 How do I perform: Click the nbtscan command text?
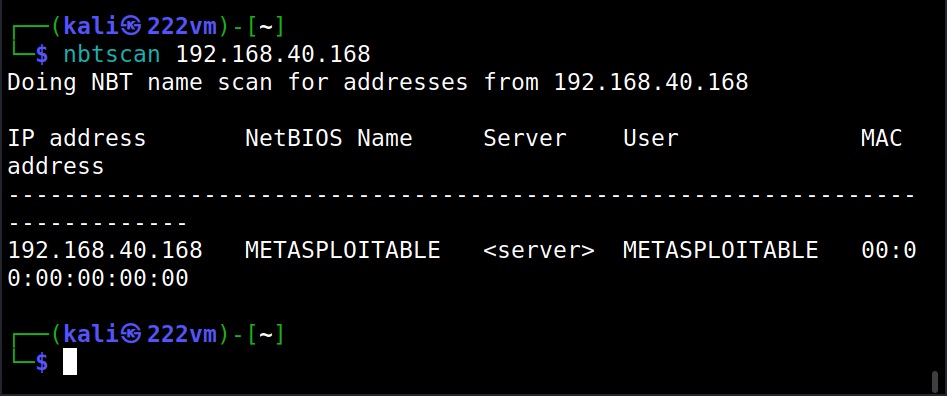coord(112,54)
